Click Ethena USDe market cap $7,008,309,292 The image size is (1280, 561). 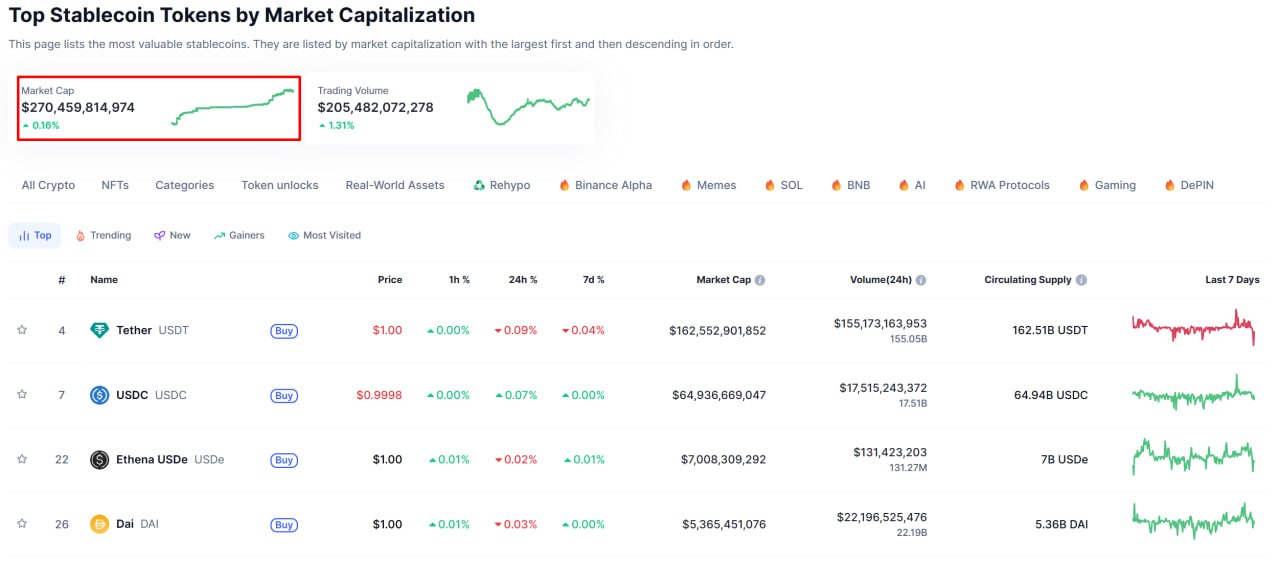tap(724, 459)
